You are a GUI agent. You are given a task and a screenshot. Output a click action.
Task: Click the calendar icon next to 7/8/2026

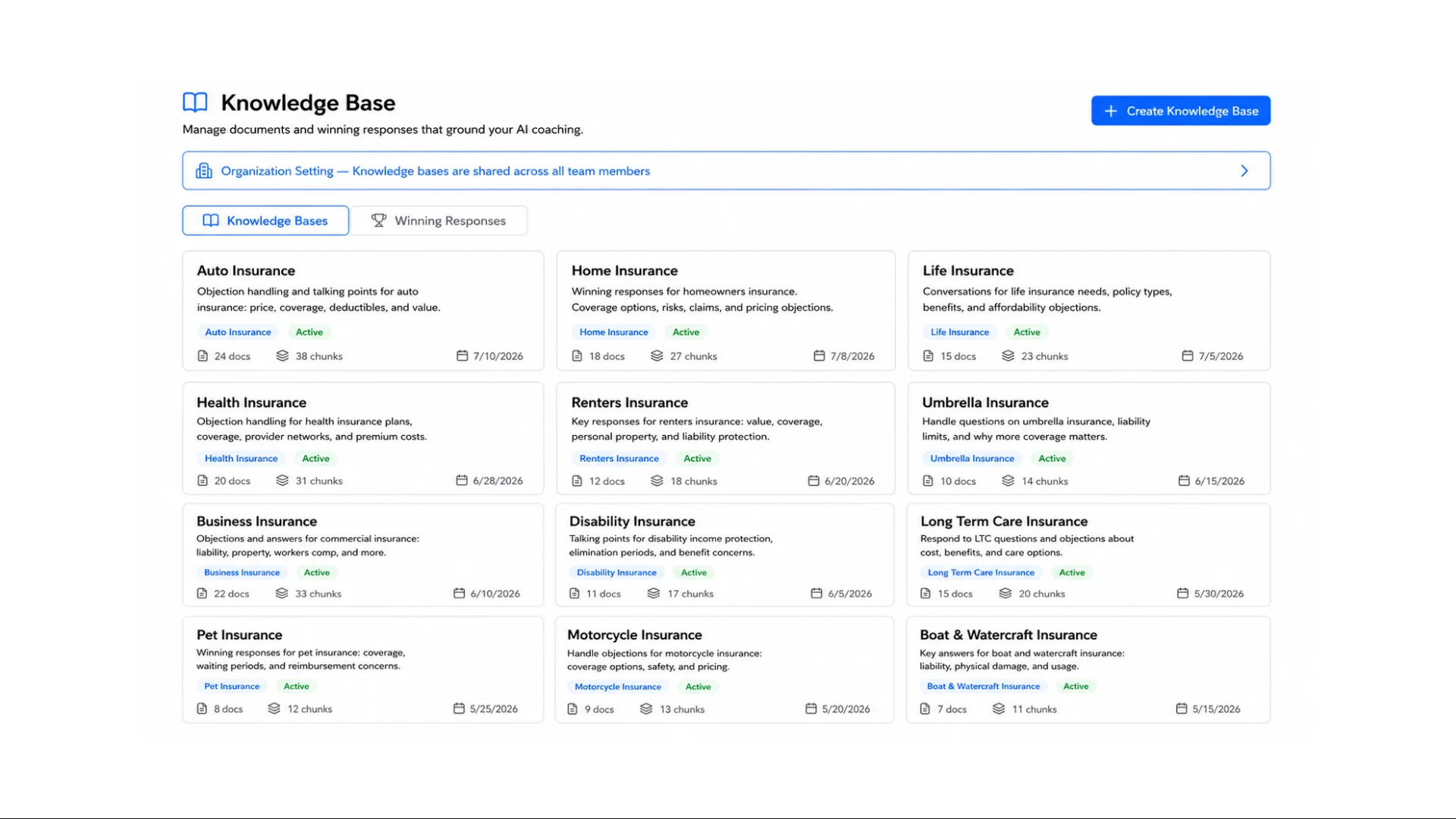pyautogui.click(x=819, y=356)
